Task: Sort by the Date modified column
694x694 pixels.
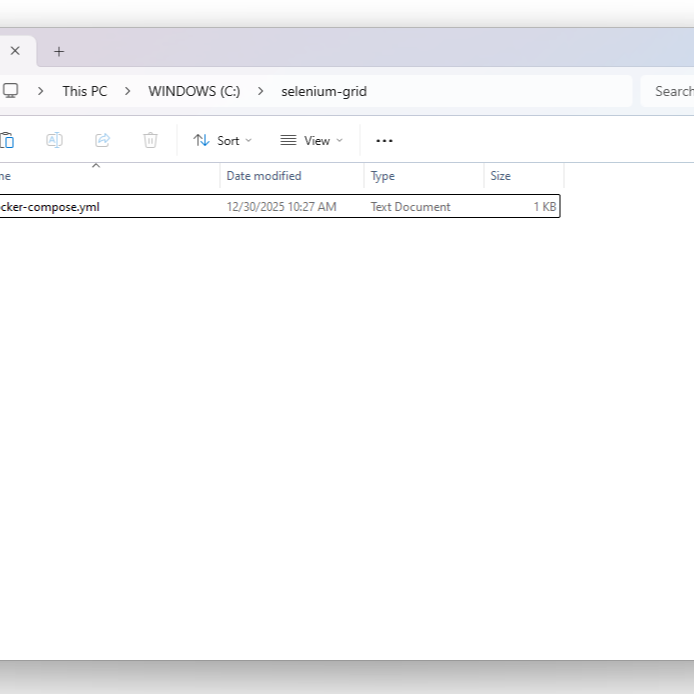Action: (x=264, y=176)
